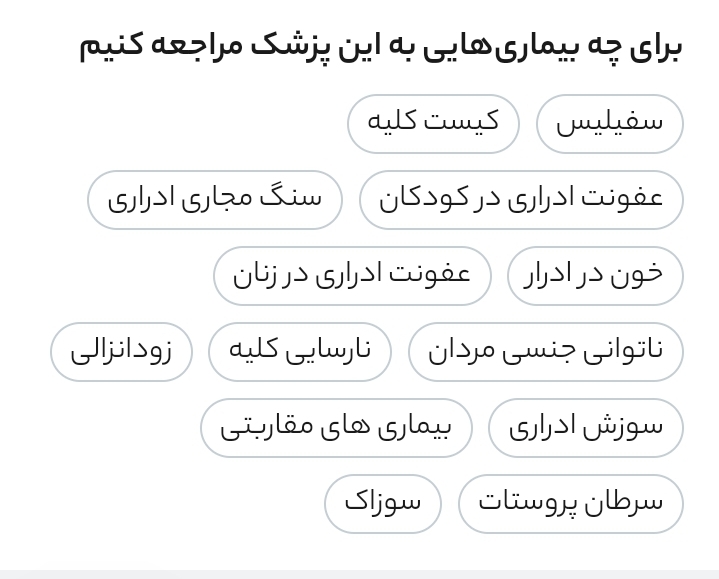Select the کیست کلیه chip
The image size is (719, 579).
point(433,124)
